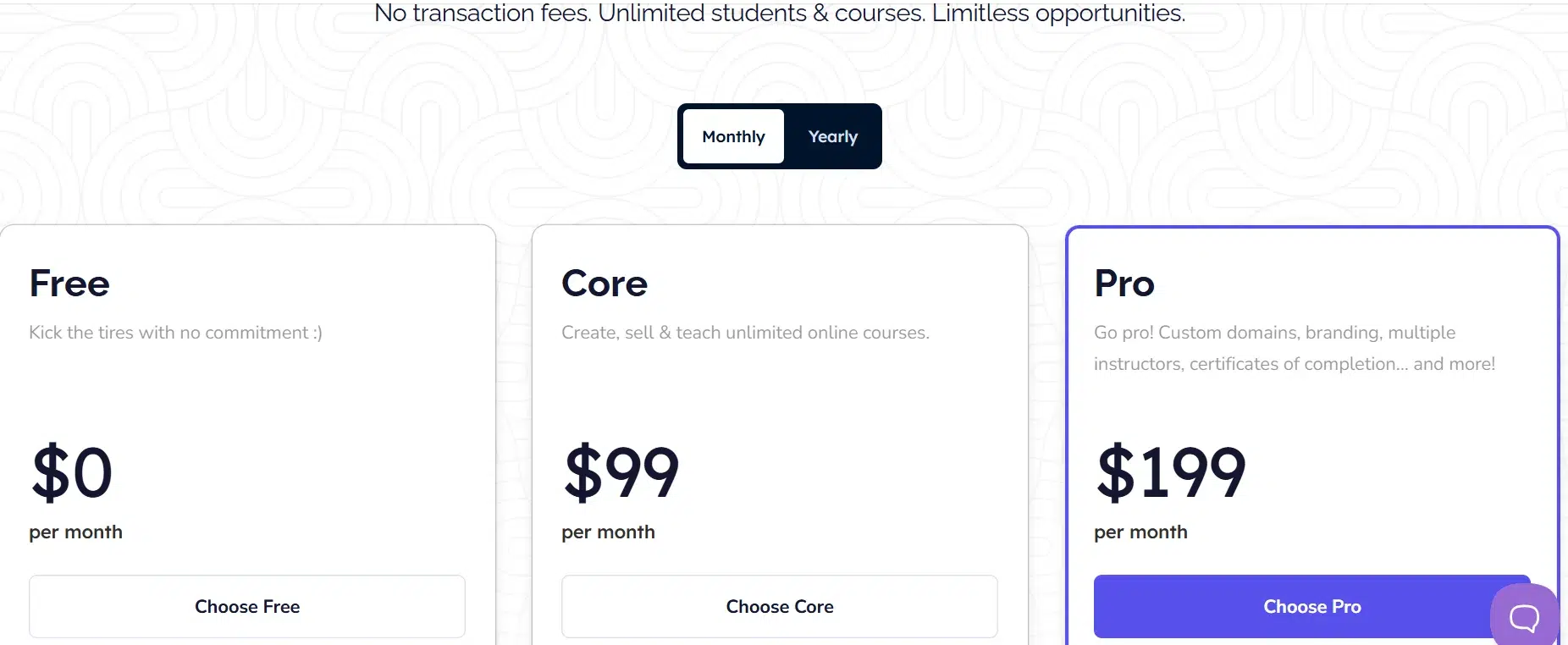Click the $99 price amount
The width and height of the screenshot is (1568, 645).
pyautogui.click(x=622, y=472)
